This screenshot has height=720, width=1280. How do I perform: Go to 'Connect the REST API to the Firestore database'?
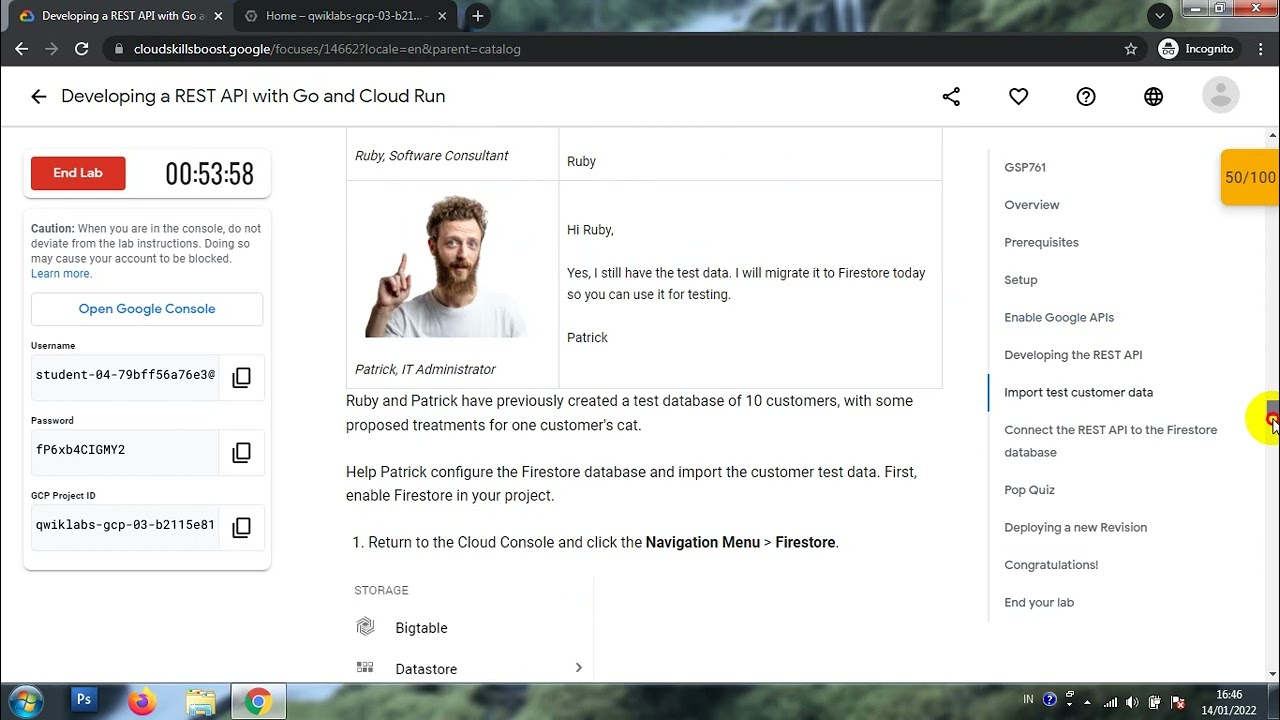tap(1110, 441)
